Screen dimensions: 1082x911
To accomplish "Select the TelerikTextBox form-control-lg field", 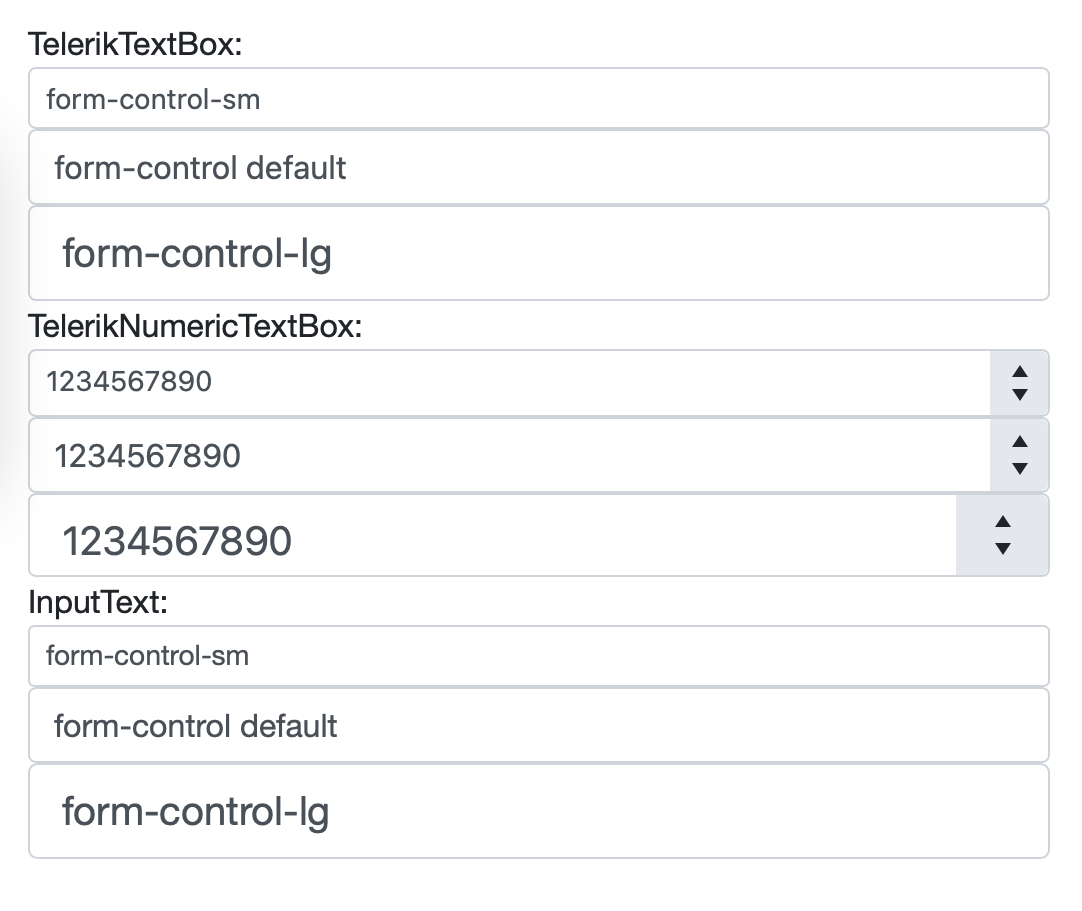I will [538, 254].
